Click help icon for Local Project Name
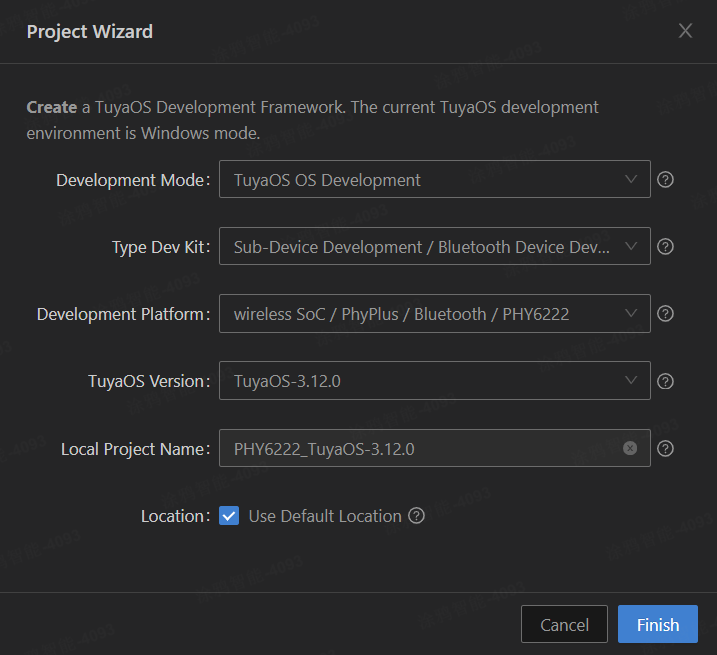The height and width of the screenshot is (655, 717). click(x=665, y=448)
